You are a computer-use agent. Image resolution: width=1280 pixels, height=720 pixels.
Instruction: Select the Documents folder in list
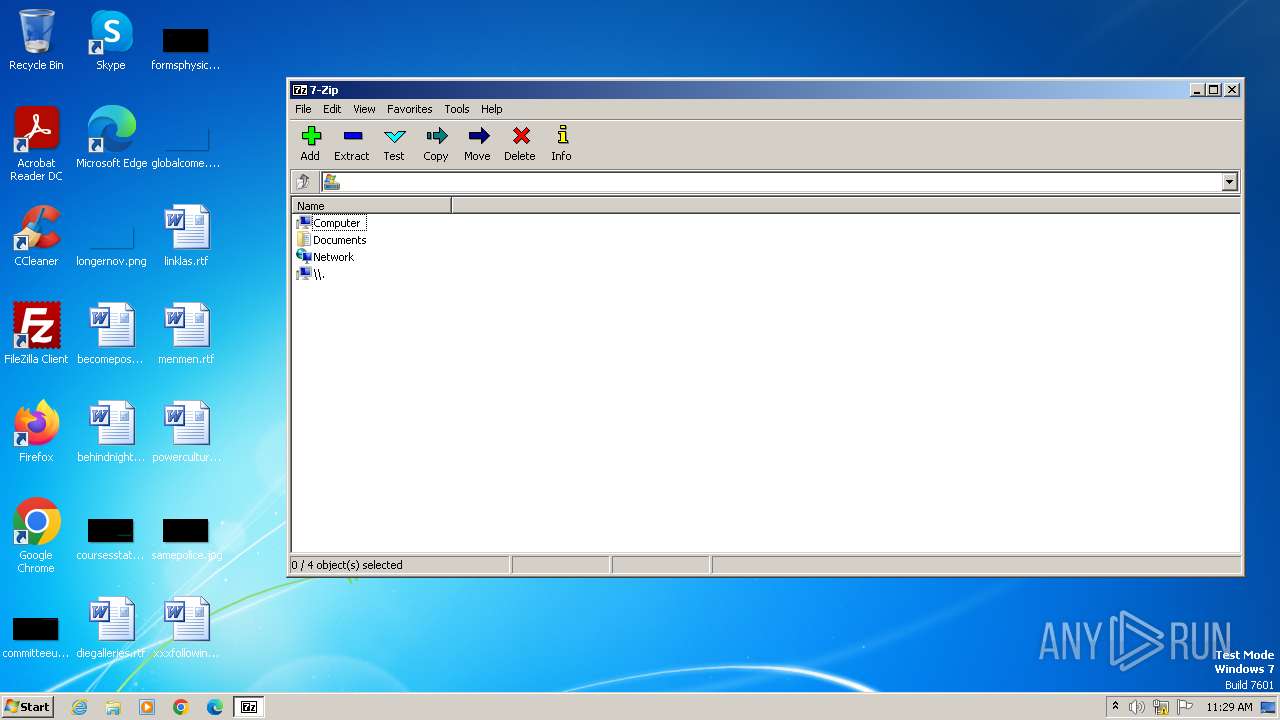(x=332, y=240)
